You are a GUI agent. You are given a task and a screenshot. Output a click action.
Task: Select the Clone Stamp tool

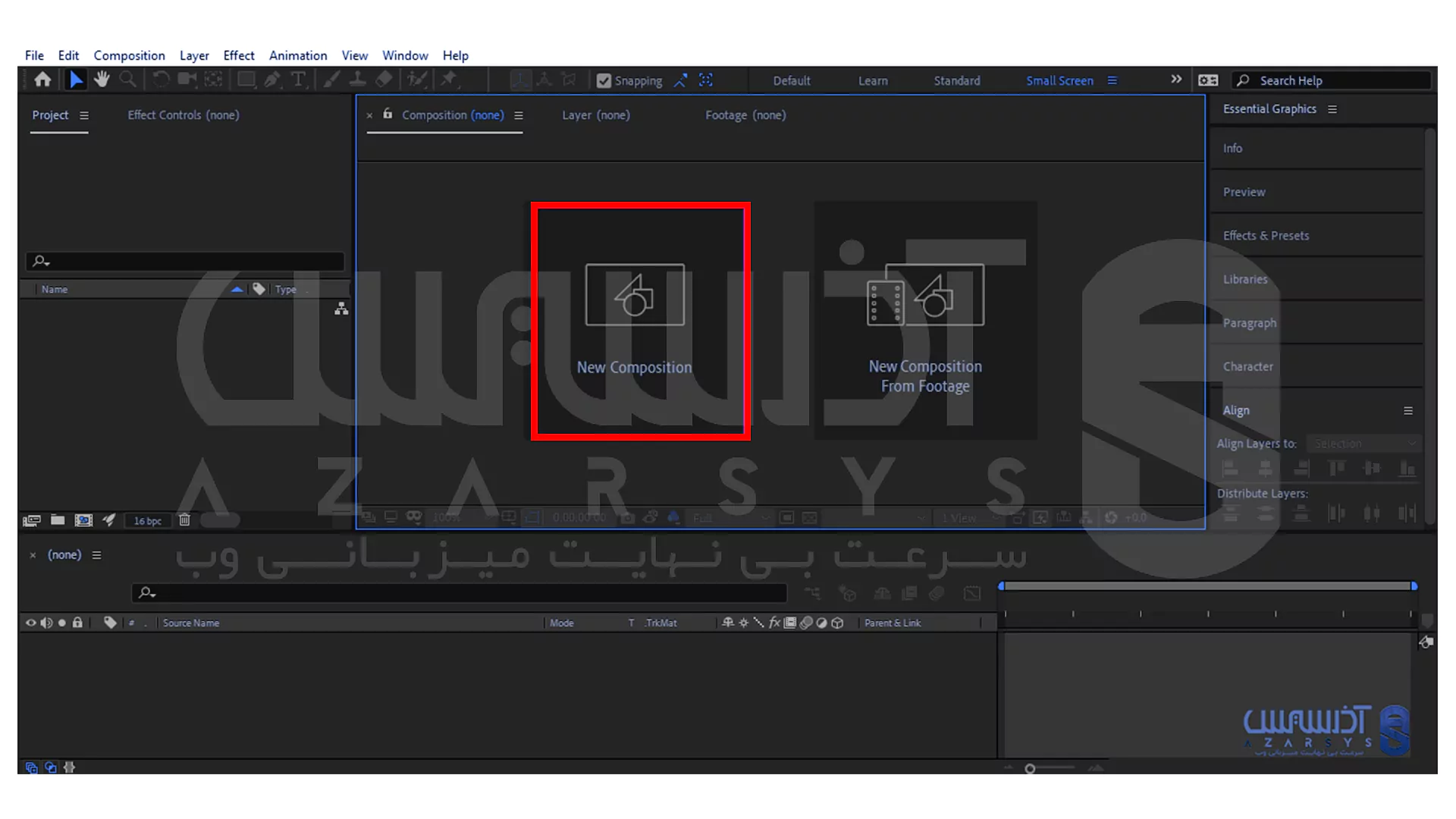[357, 80]
